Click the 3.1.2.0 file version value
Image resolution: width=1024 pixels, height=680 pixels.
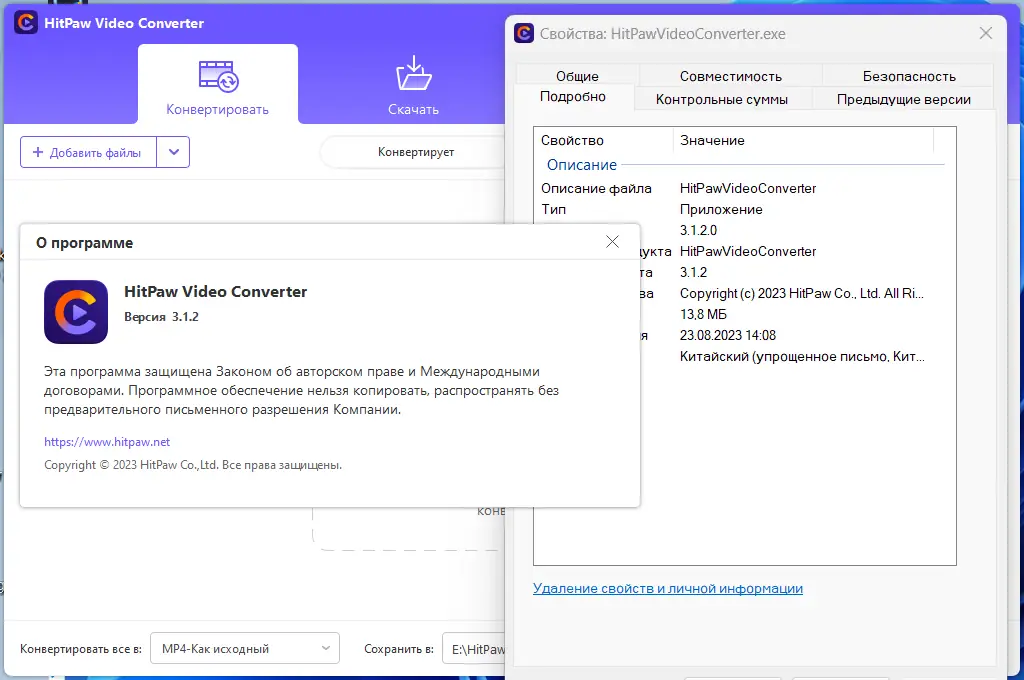pos(698,230)
